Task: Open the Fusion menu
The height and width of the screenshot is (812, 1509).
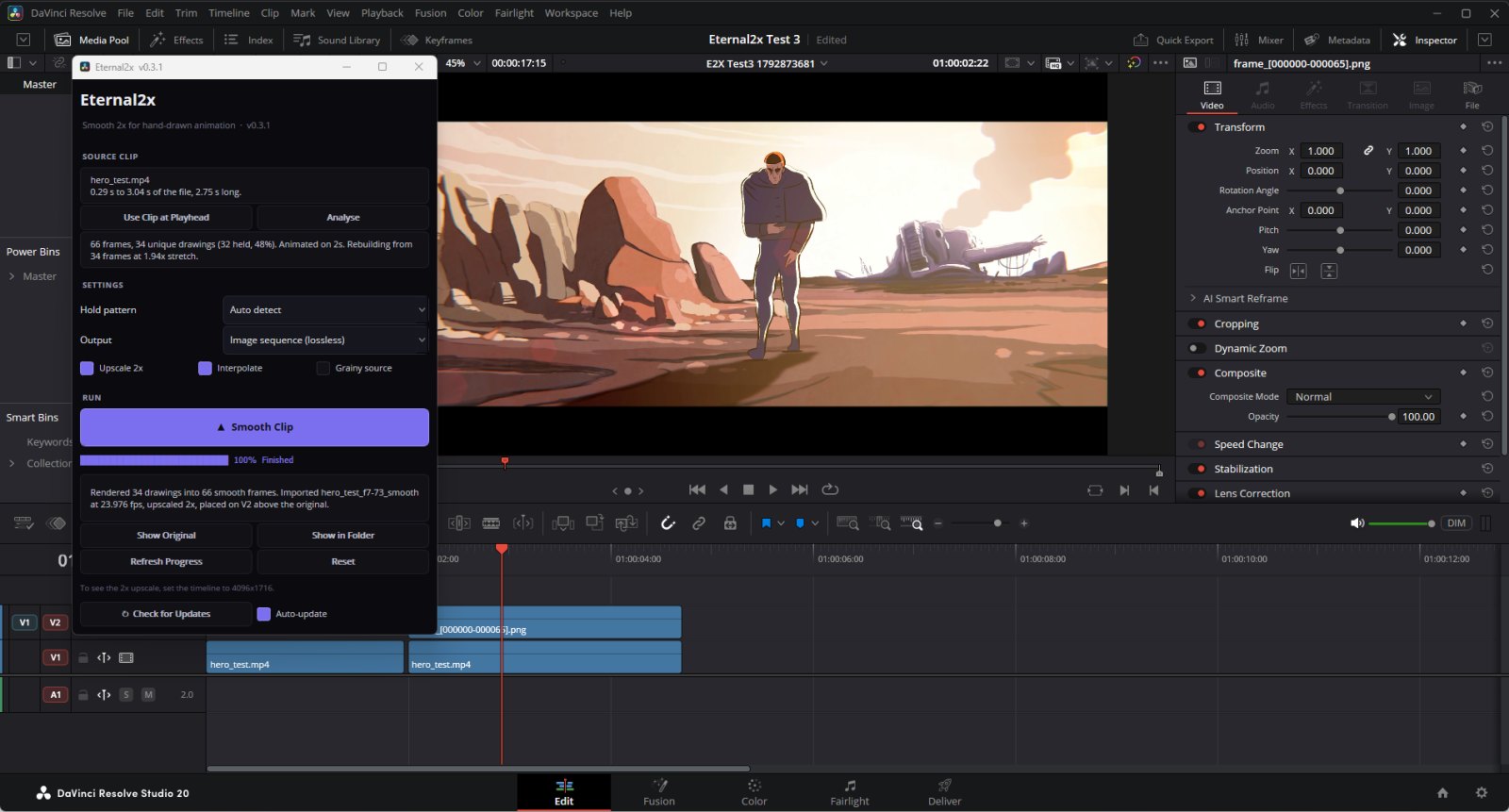Action: 430,13
